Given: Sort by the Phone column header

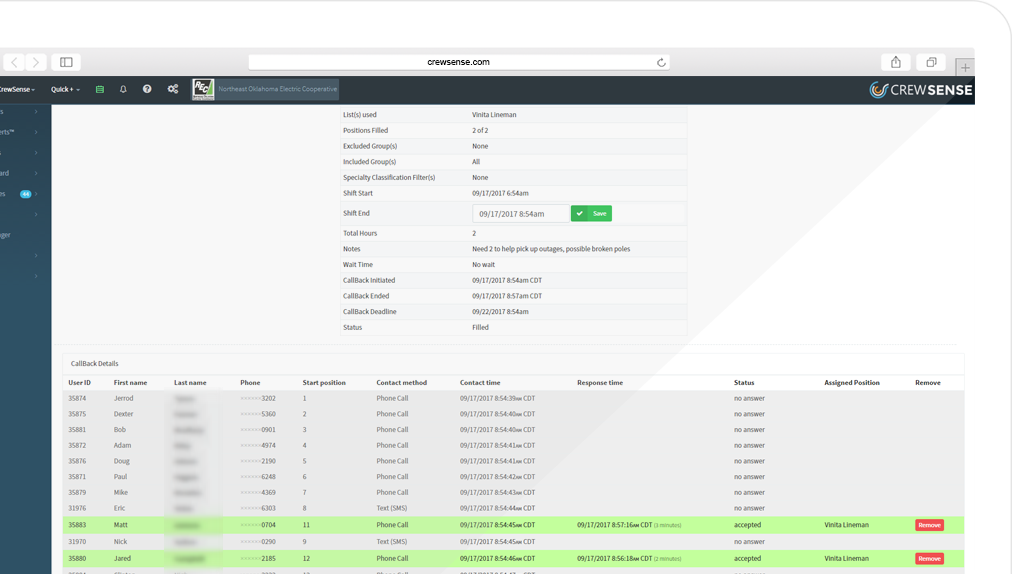Looking at the screenshot, I should coord(250,383).
